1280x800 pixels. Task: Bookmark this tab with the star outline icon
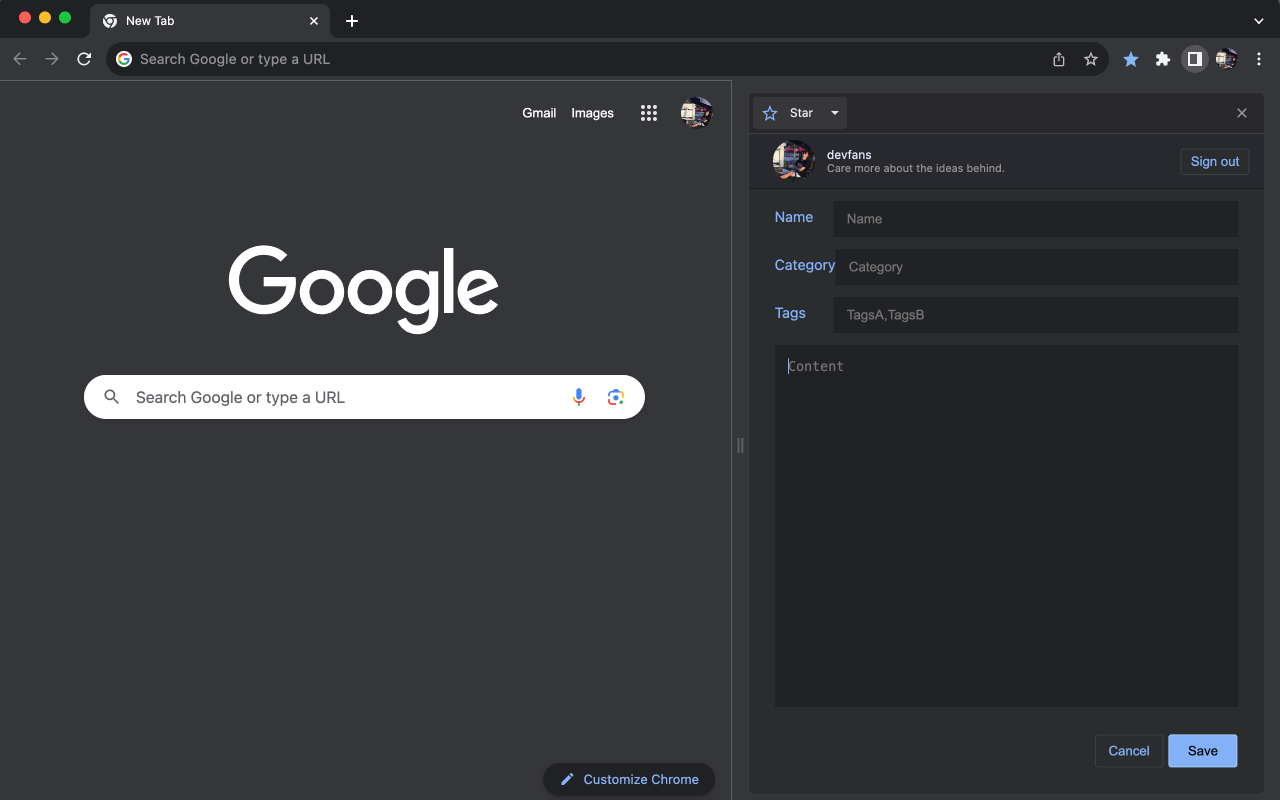point(1091,59)
